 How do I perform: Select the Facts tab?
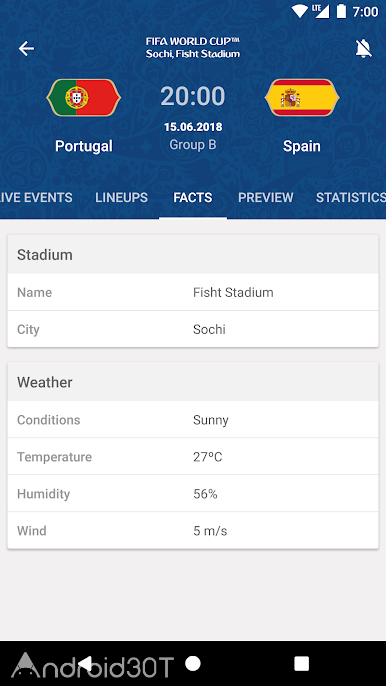(193, 197)
